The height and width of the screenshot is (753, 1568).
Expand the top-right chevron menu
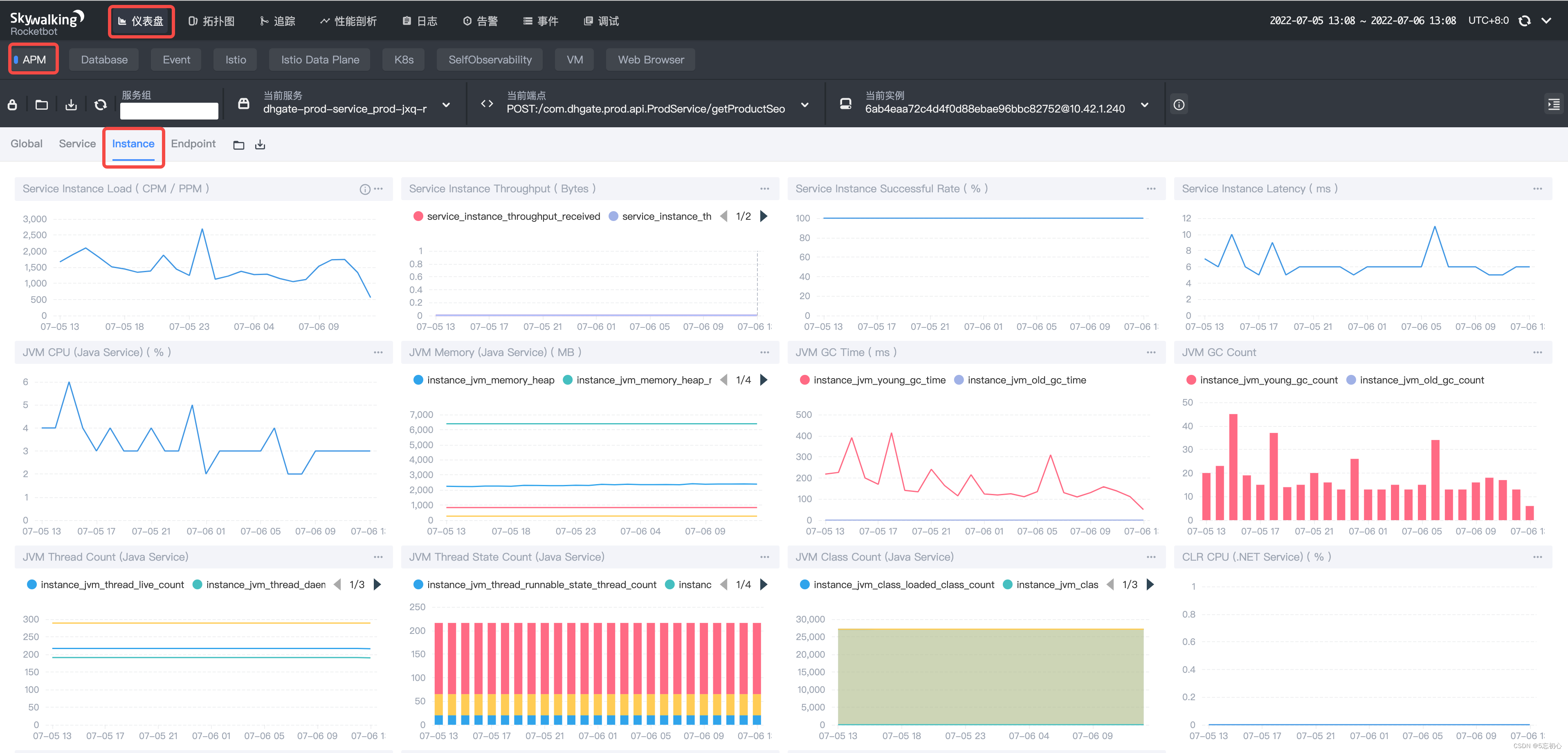tap(1546, 21)
